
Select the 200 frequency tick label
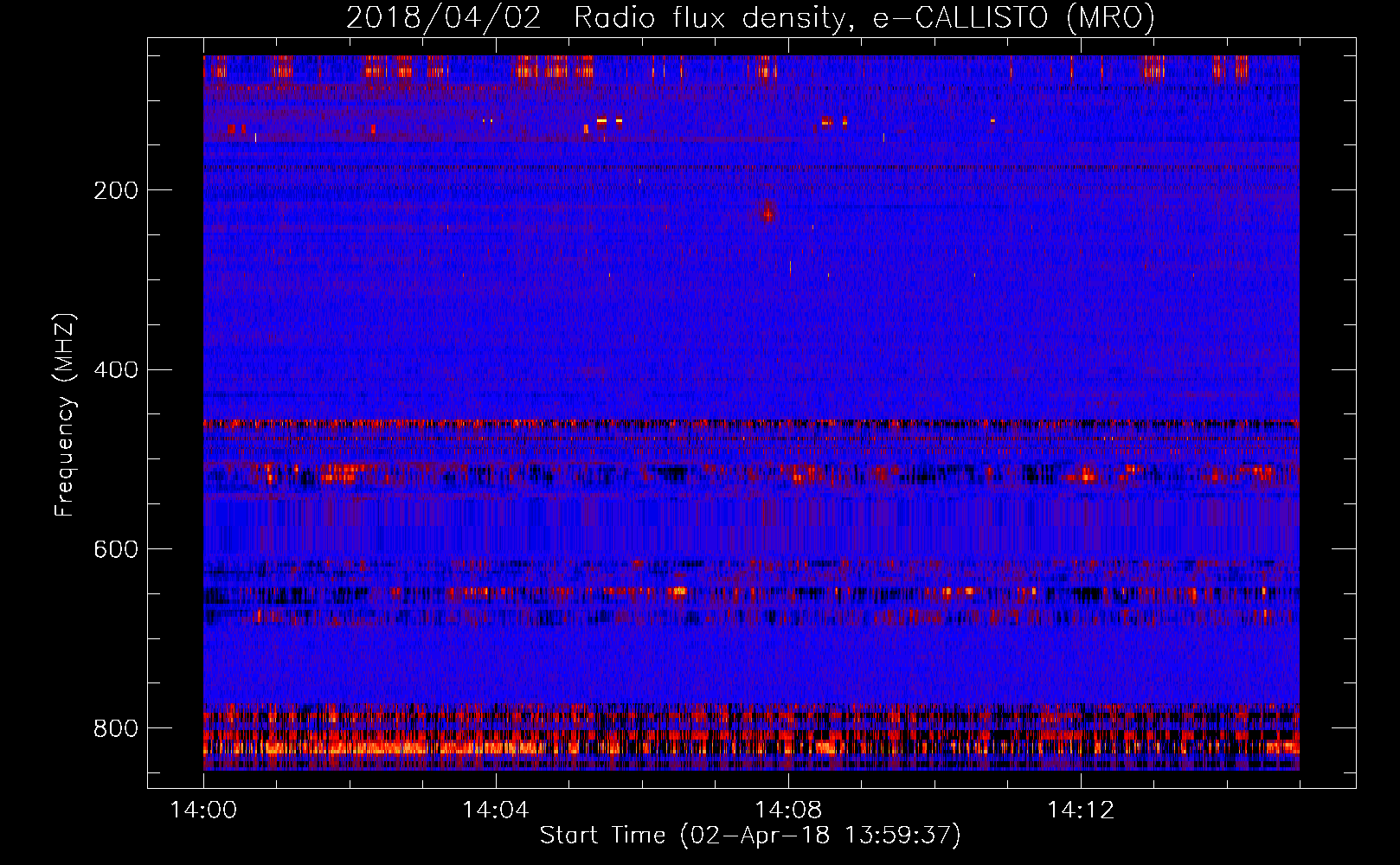click(x=116, y=190)
